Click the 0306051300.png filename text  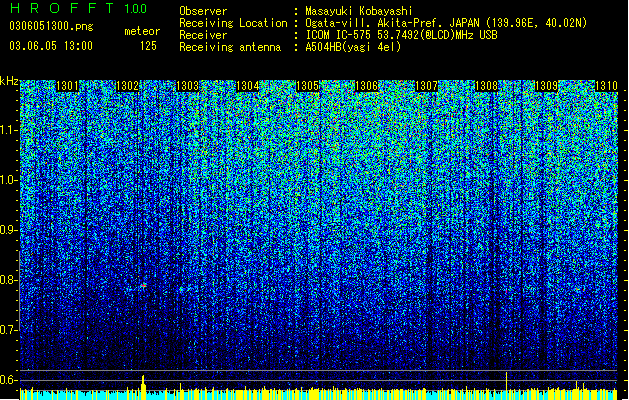pyautogui.click(x=51, y=26)
